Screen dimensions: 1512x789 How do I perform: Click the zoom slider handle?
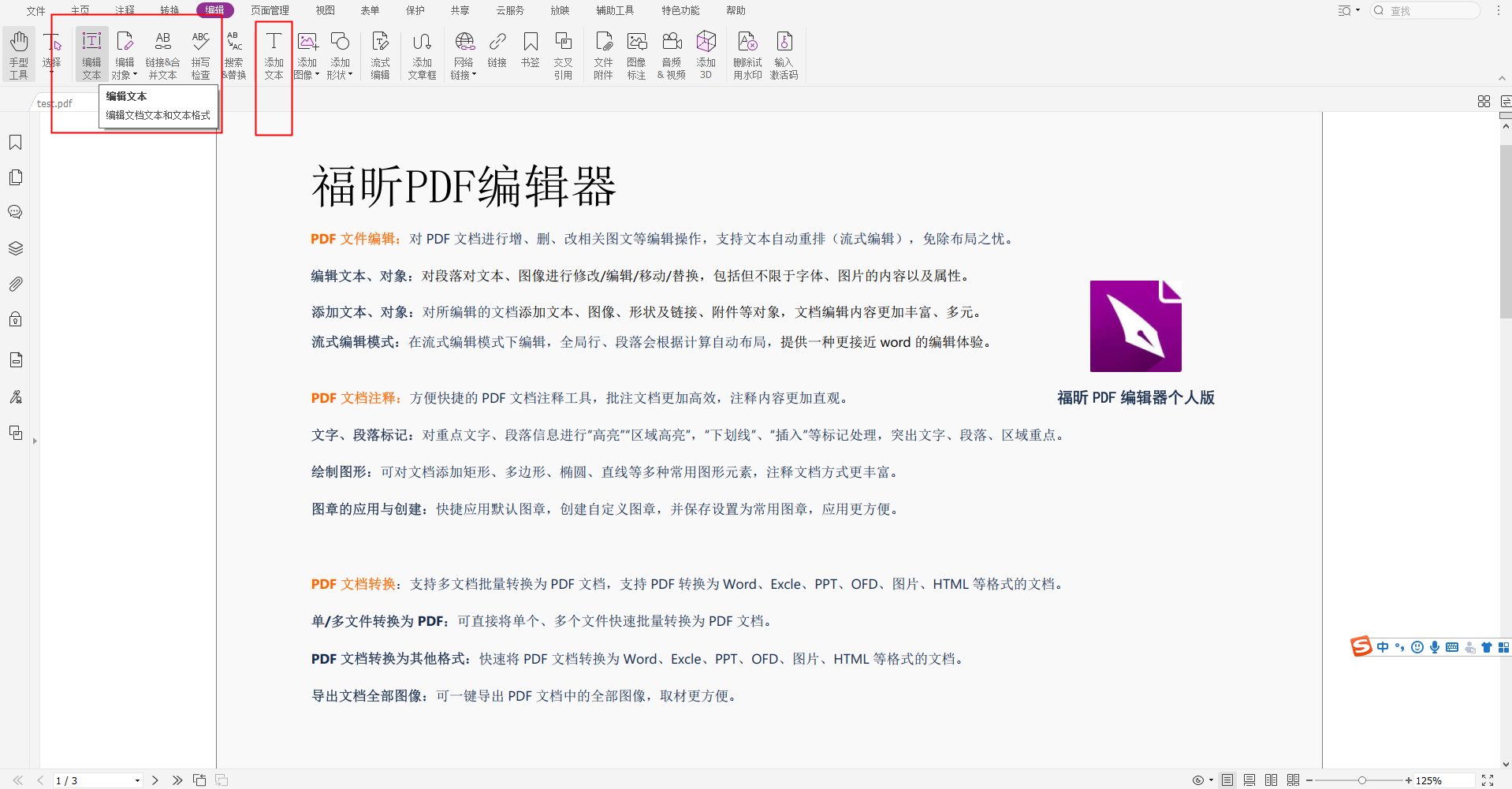pyautogui.click(x=1361, y=780)
